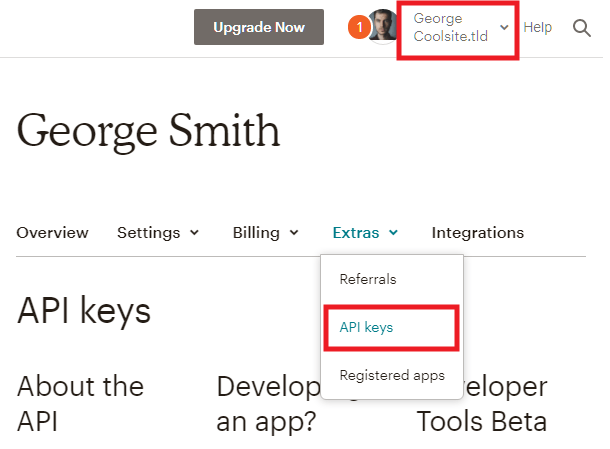Select Referrals from the Extras dropdown

[368, 280]
